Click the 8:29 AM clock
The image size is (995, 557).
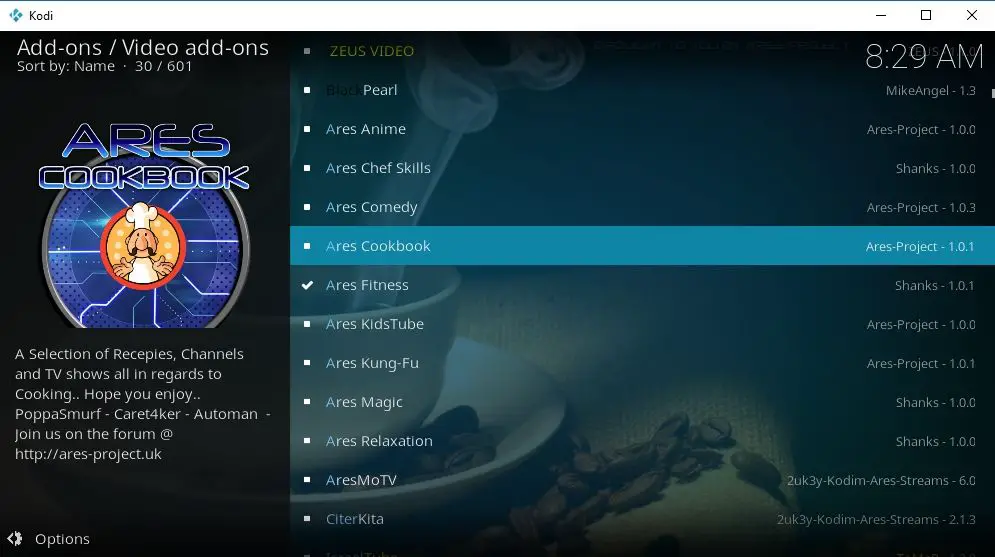point(924,57)
